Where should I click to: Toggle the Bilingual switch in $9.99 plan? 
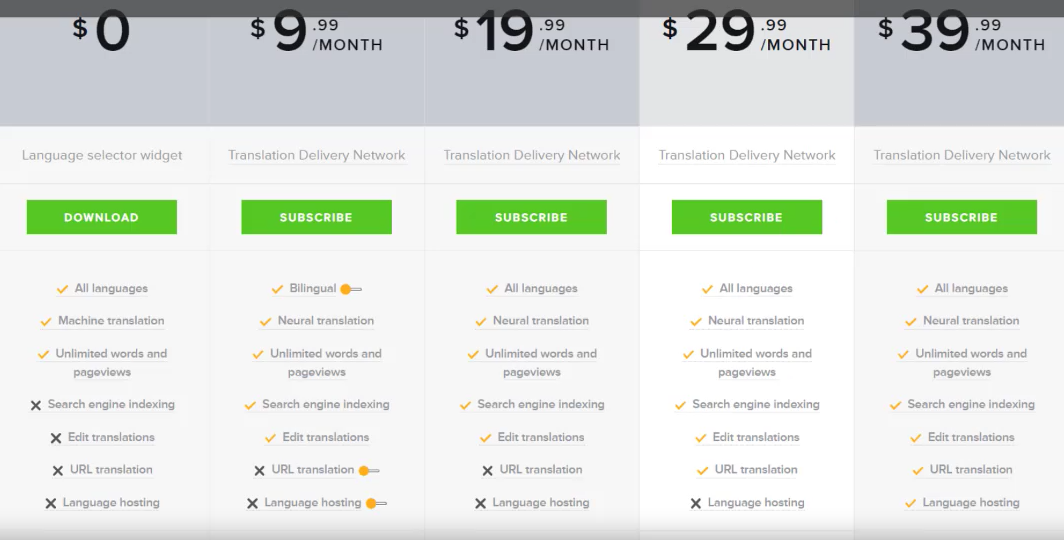[x=350, y=289]
